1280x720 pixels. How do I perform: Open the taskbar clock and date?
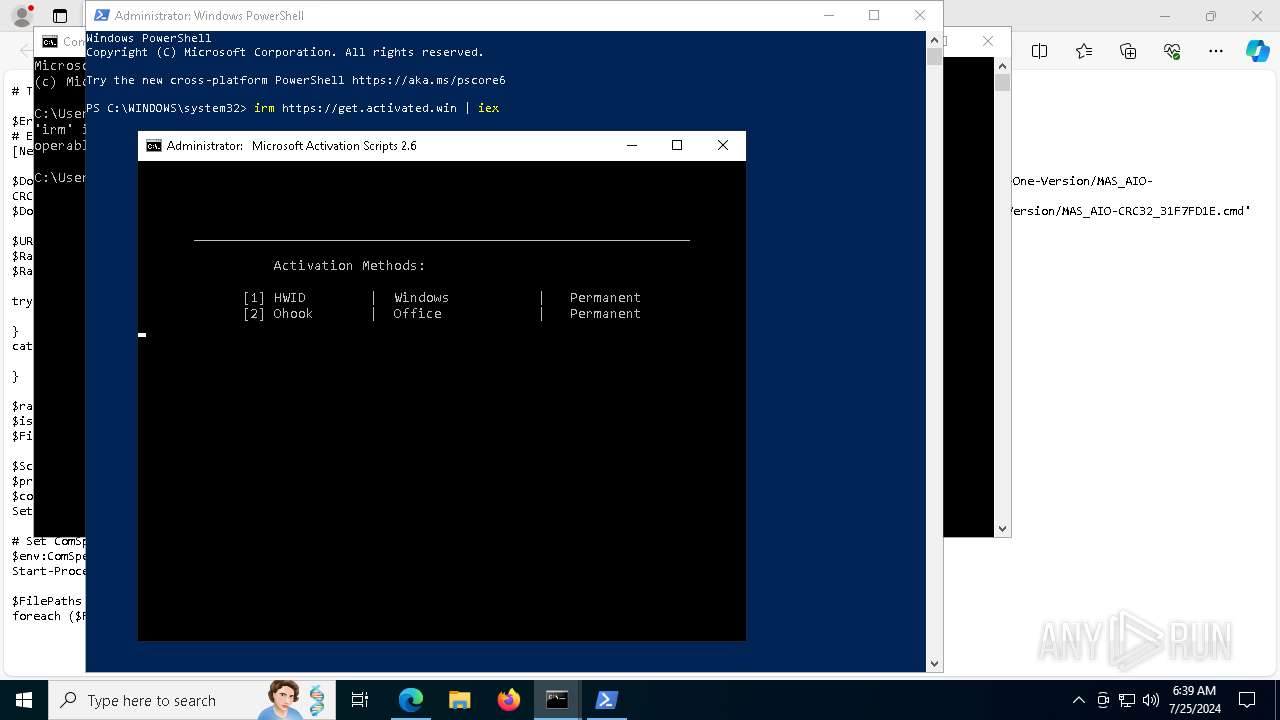(x=1196, y=700)
